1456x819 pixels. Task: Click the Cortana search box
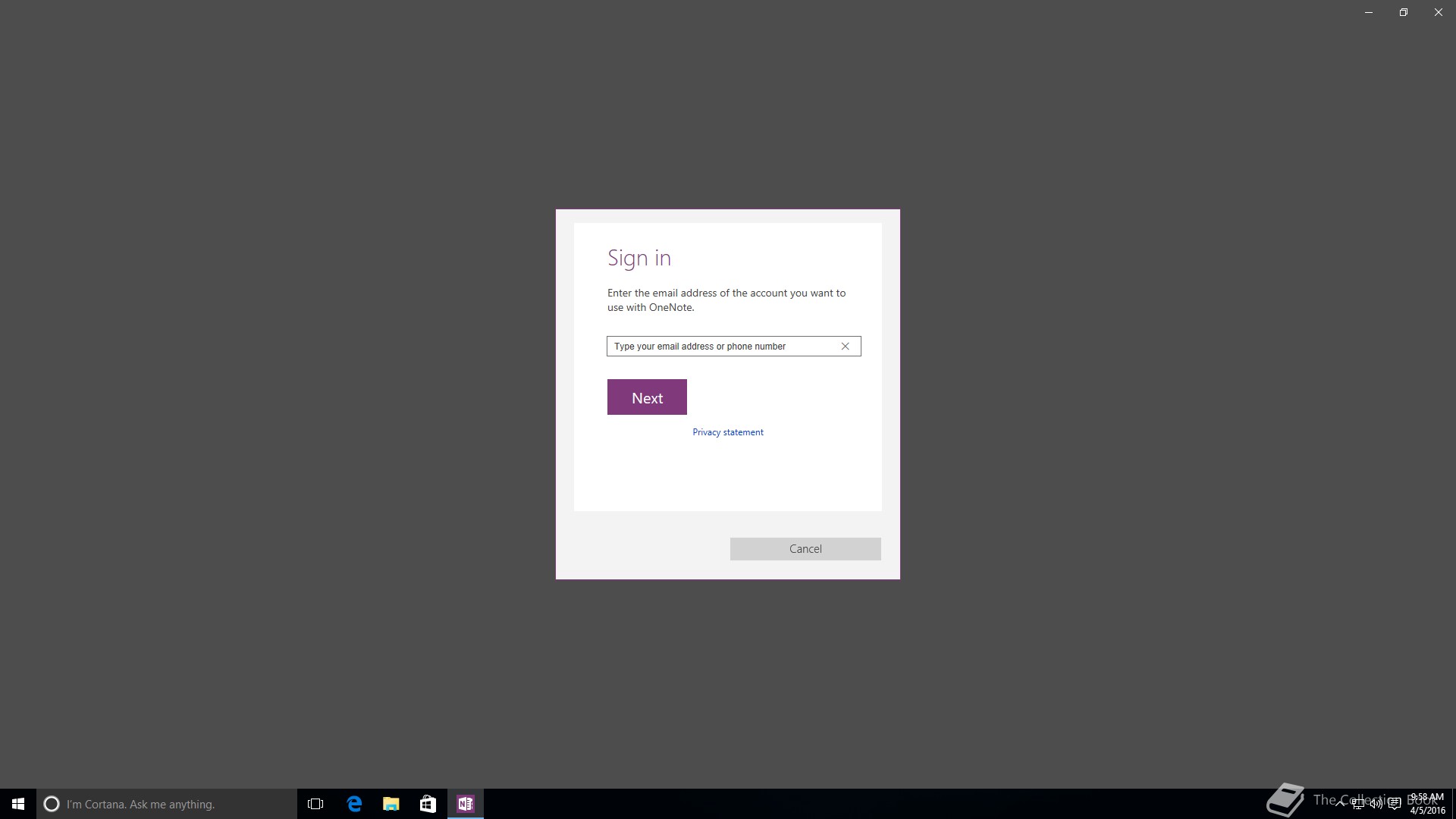click(167, 804)
